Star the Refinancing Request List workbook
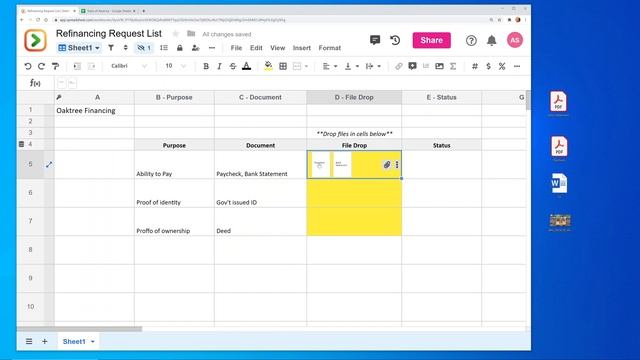This screenshot has height=360, width=640. 176,34
